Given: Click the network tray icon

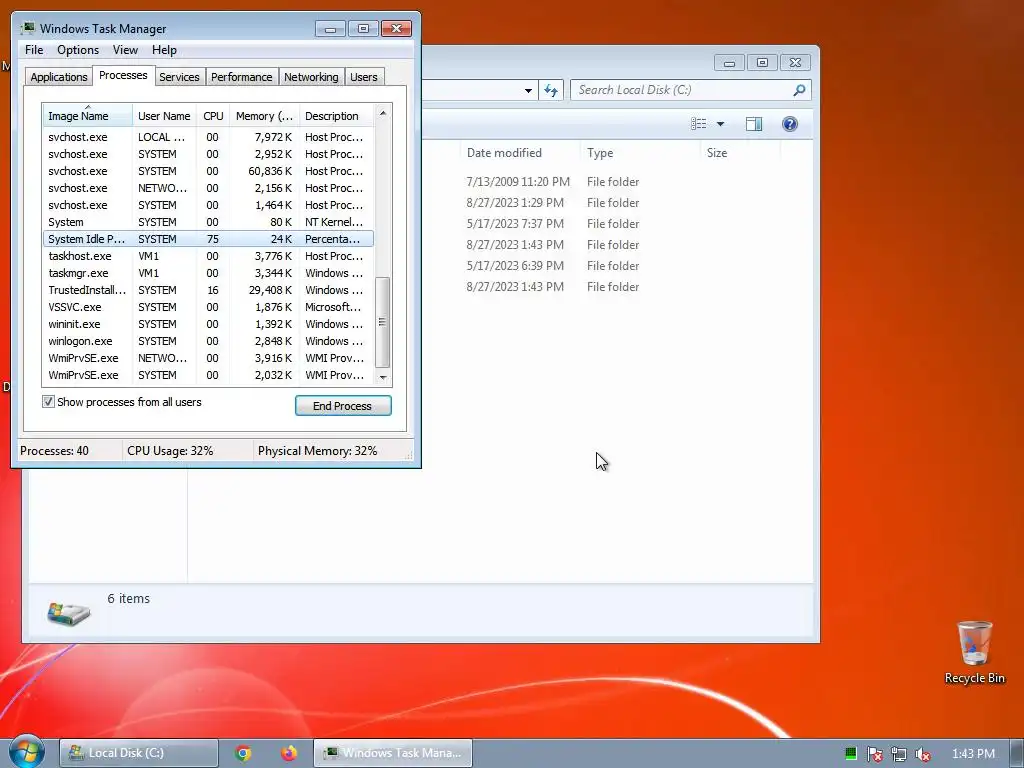Looking at the screenshot, I should point(899,754).
